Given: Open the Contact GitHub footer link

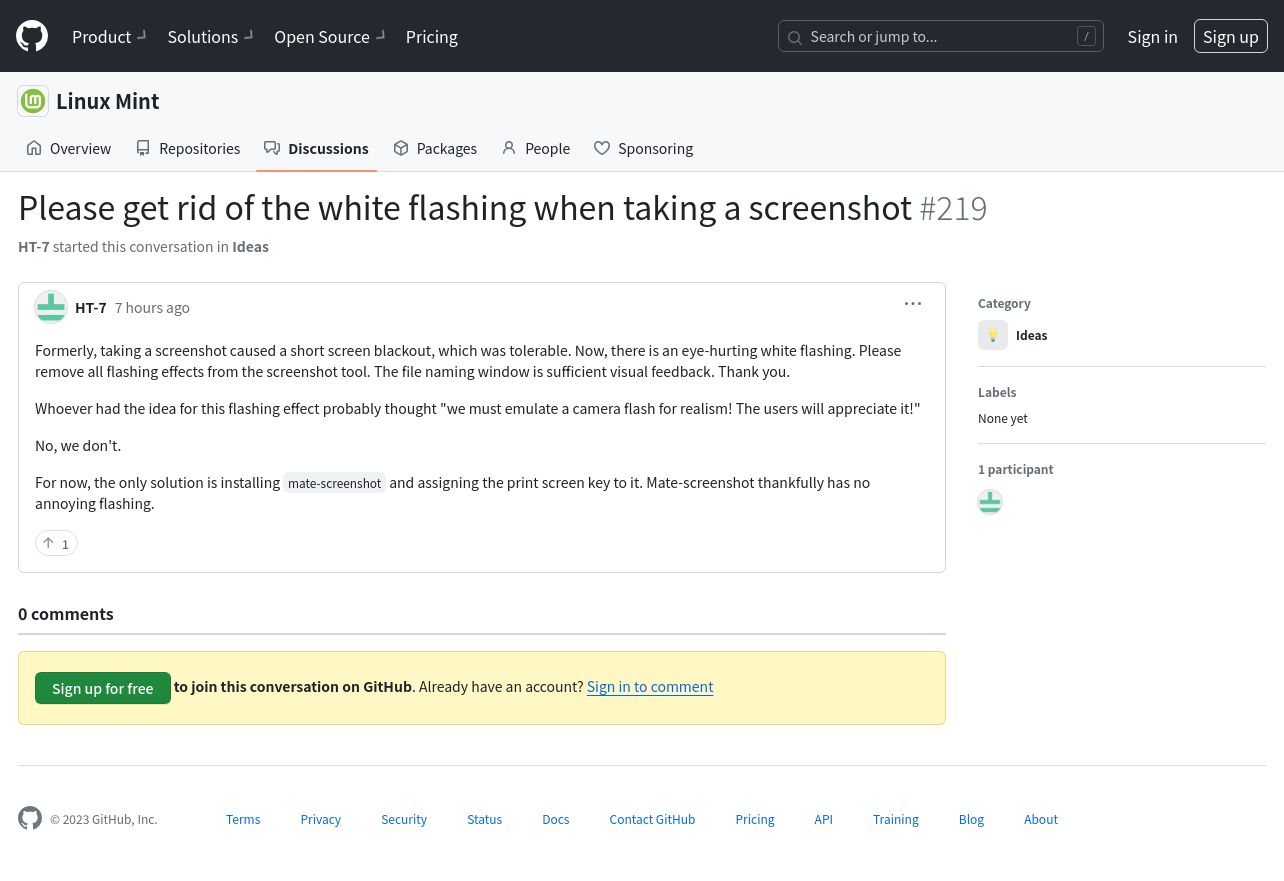Looking at the screenshot, I should (x=652, y=819).
